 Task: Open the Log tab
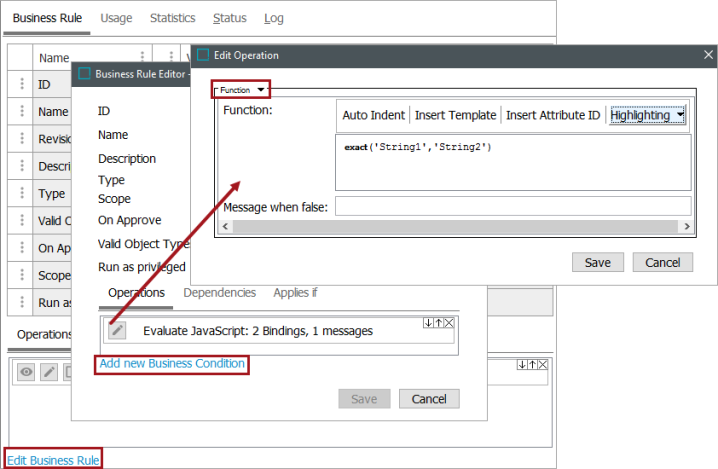click(x=274, y=18)
